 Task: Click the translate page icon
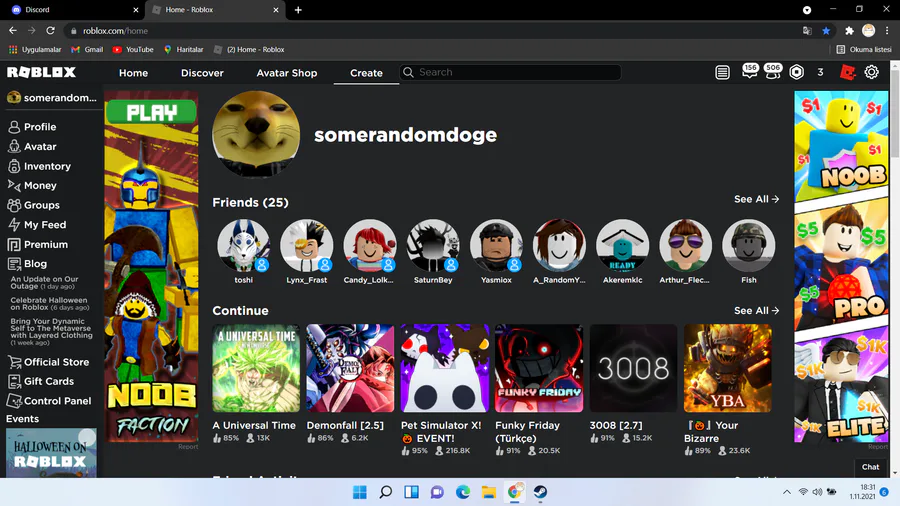pos(807,31)
